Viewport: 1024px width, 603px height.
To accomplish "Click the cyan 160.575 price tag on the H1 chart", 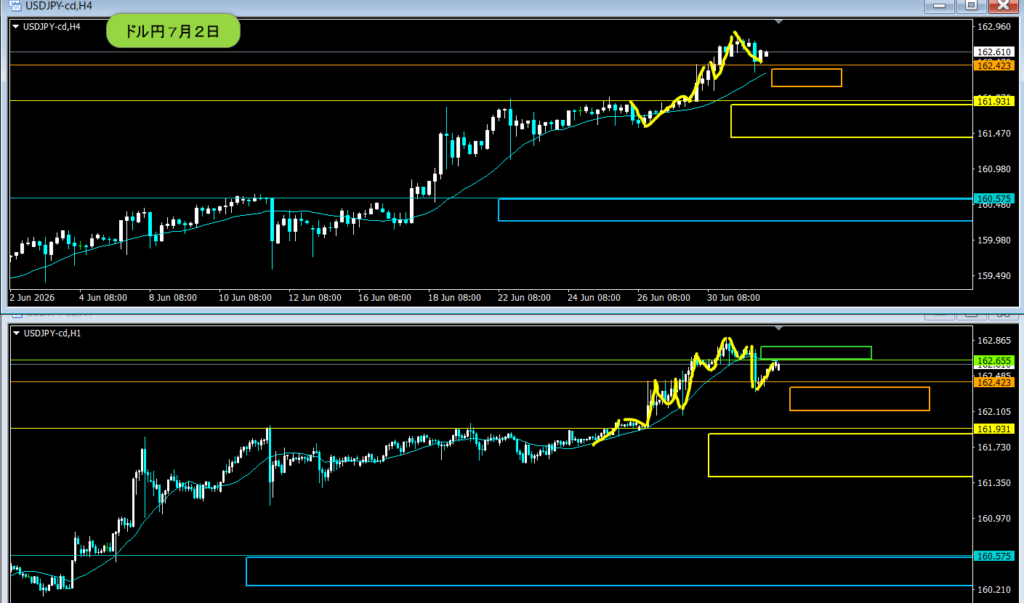I will [994, 556].
